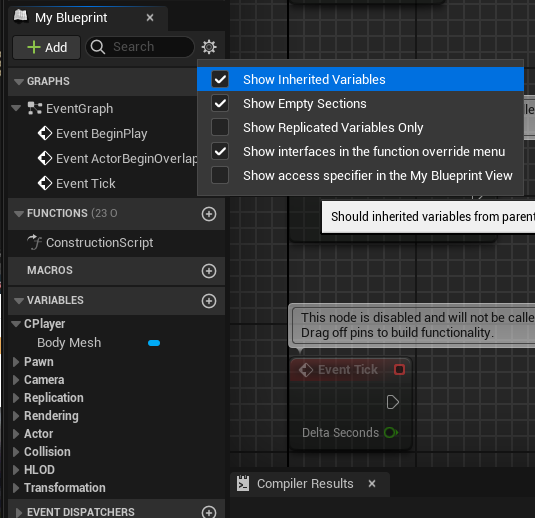Select Show Inherited Variables menu entry text
Screen dimensions: 535x518
314,80
